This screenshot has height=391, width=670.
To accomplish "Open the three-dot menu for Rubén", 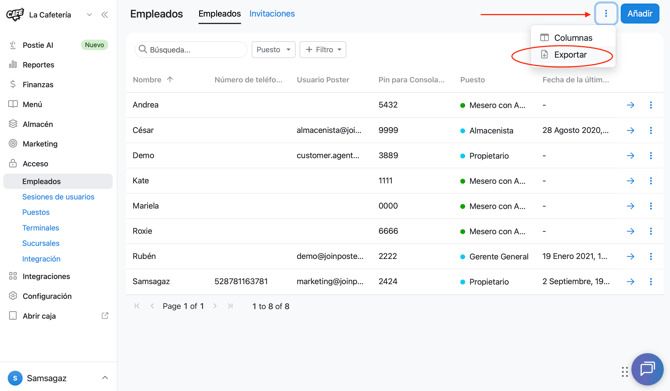I will pyautogui.click(x=651, y=256).
